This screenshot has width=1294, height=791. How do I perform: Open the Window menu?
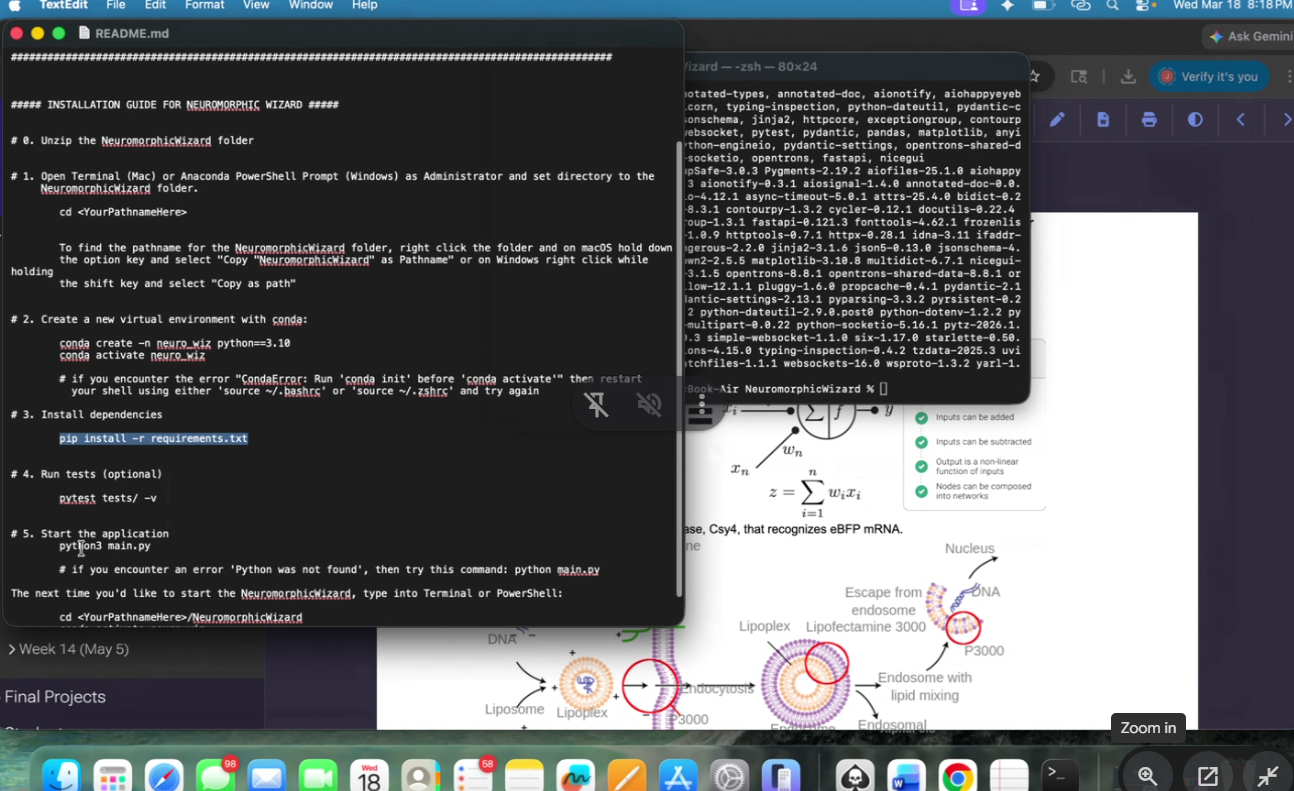pyautogui.click(x=311, y=5)
